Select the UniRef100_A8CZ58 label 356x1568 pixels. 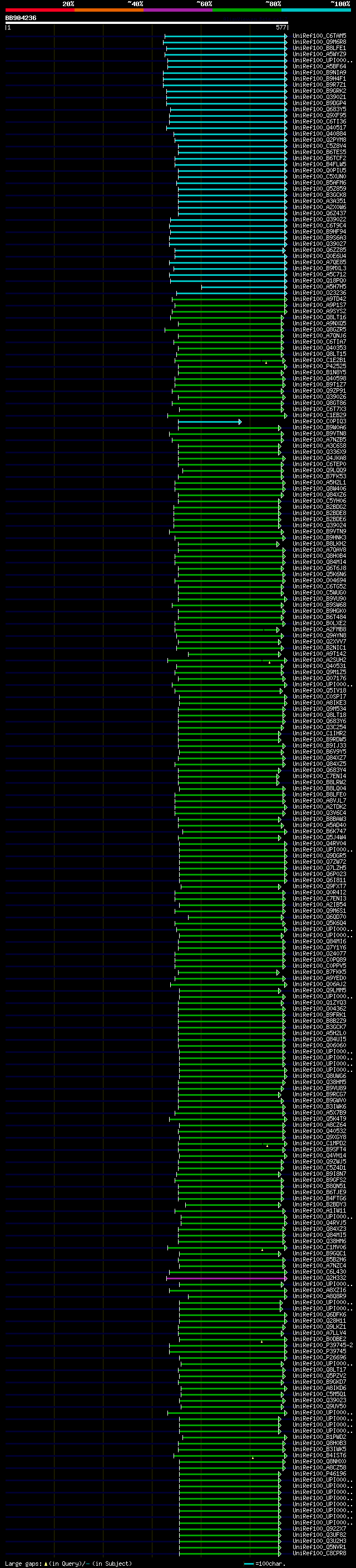pyautogui.click(x=319, y=1467)
